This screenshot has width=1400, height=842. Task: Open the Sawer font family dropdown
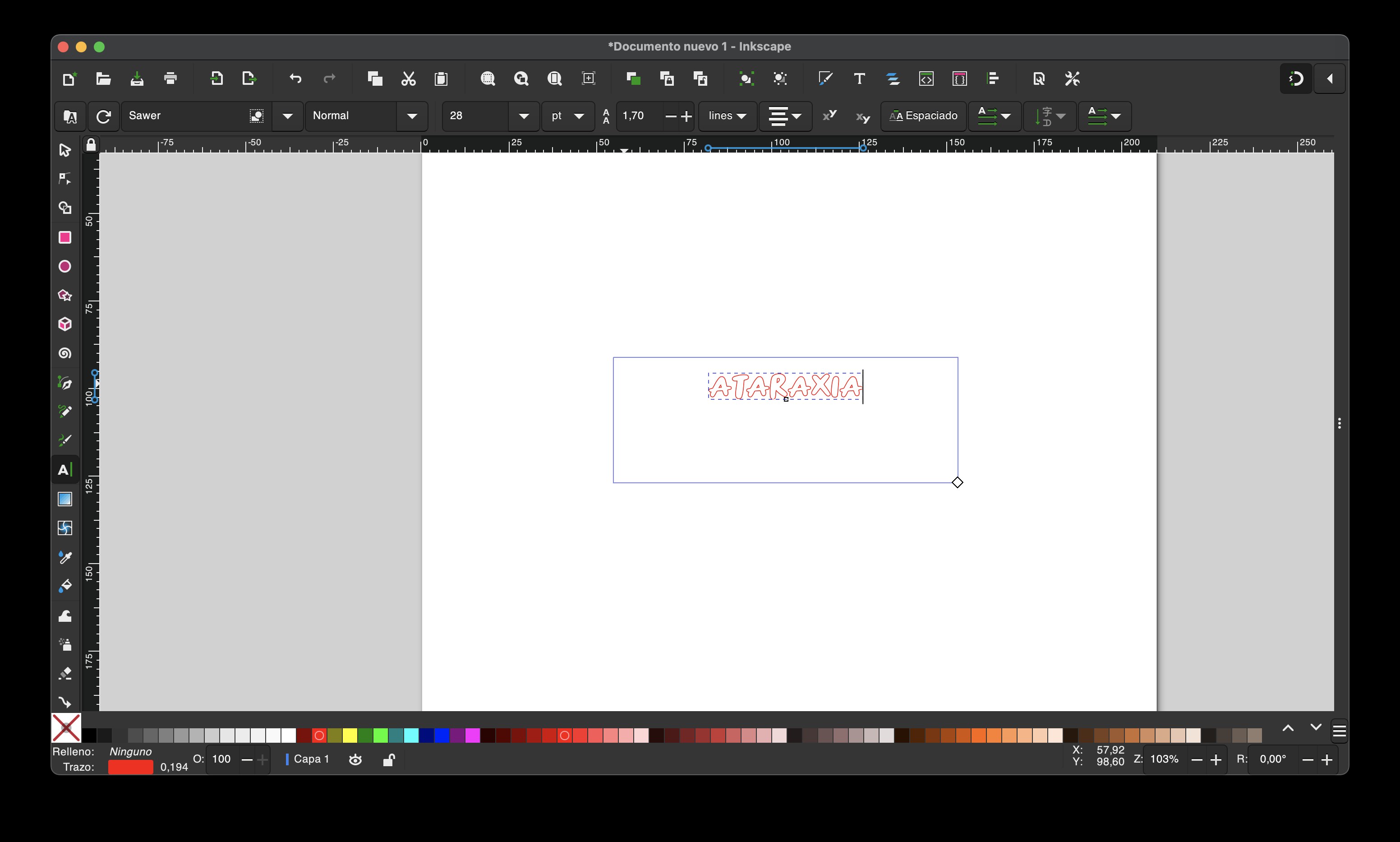[287, 116]
